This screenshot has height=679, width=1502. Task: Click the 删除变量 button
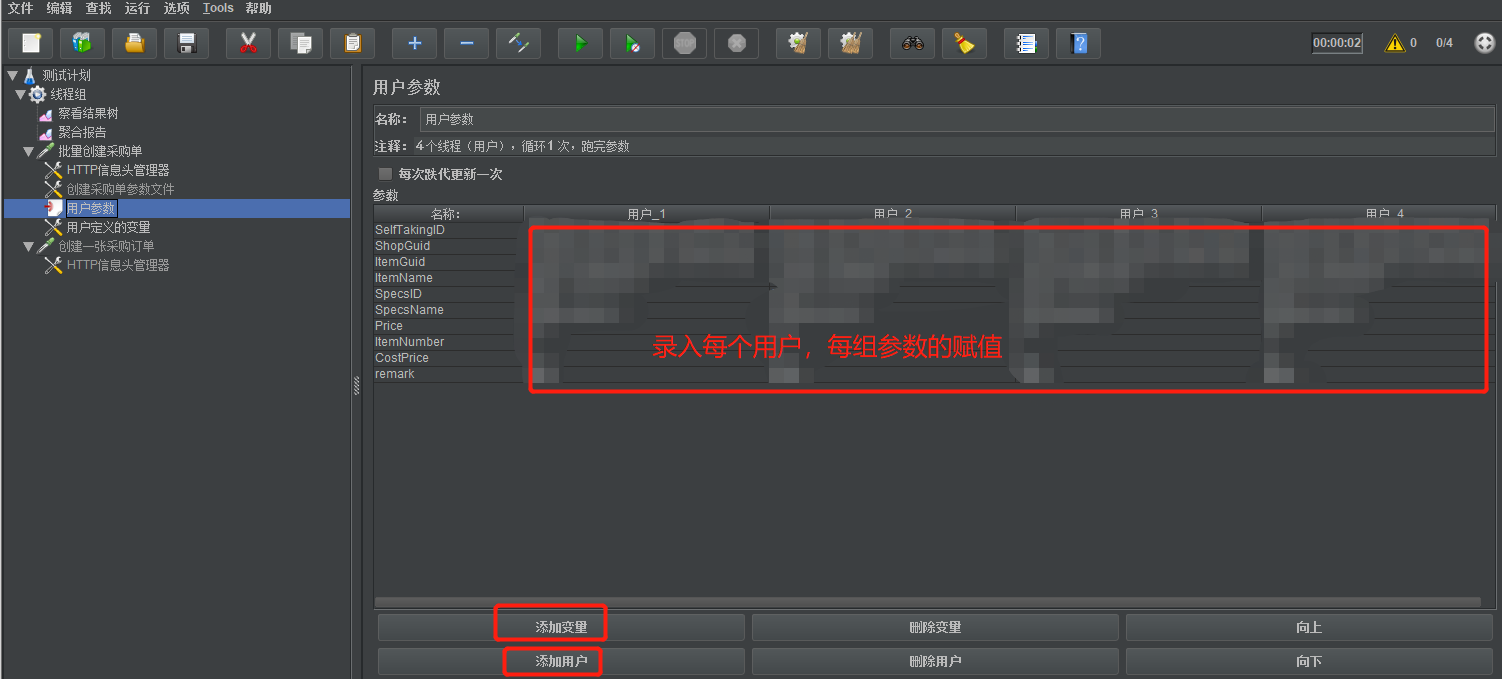click(x=935, y=627)
